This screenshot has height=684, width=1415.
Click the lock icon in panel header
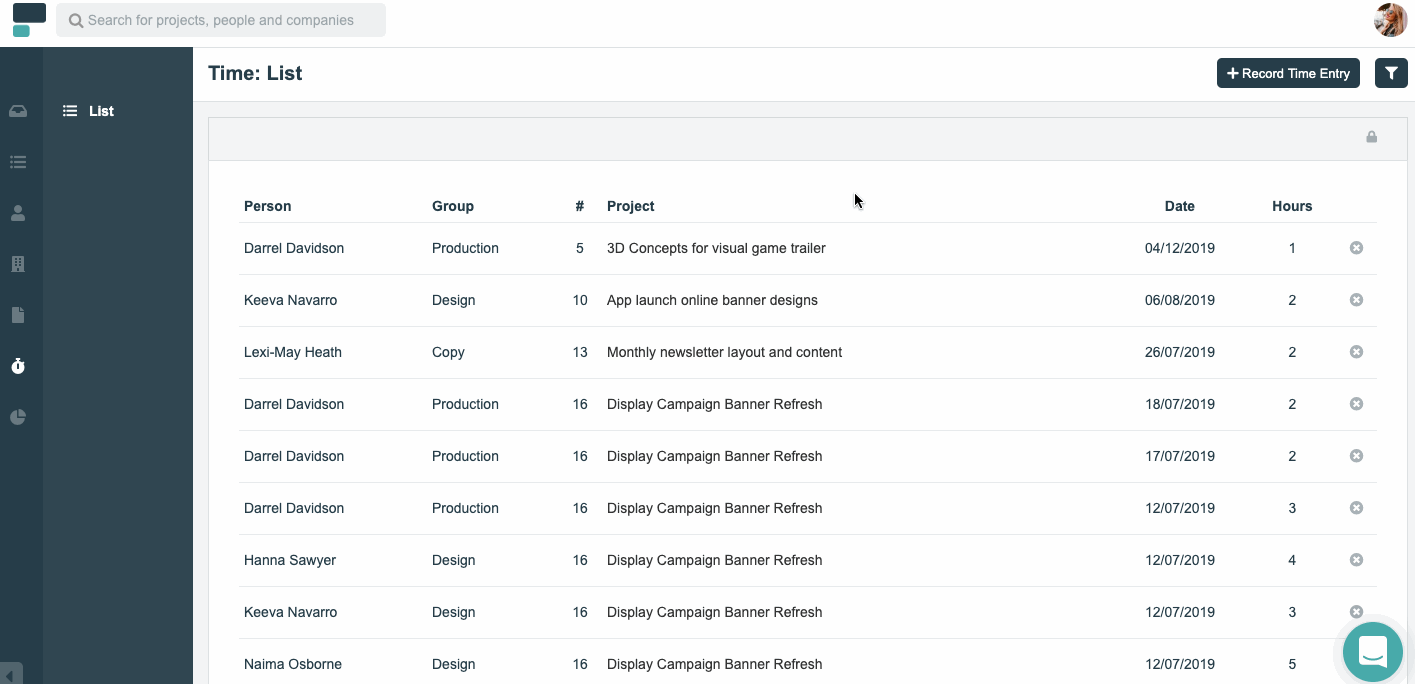[x=1372, y=137]
